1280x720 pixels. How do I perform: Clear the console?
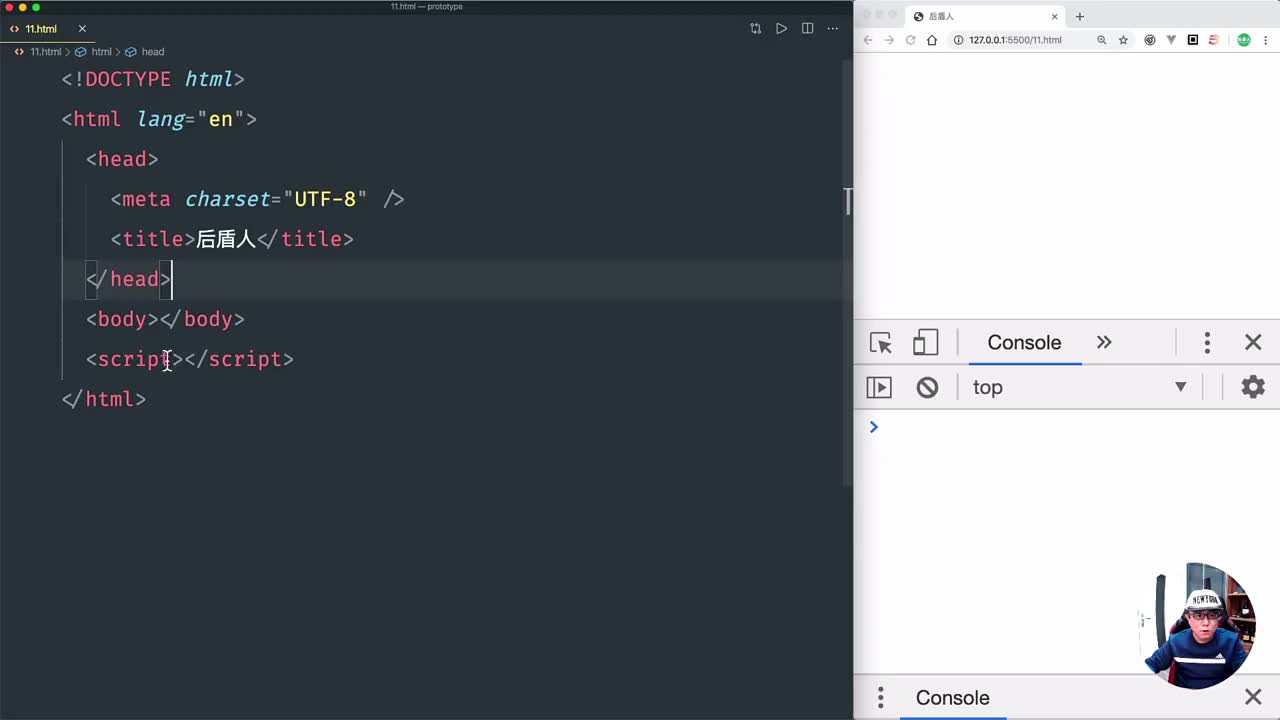pos(927,387)
